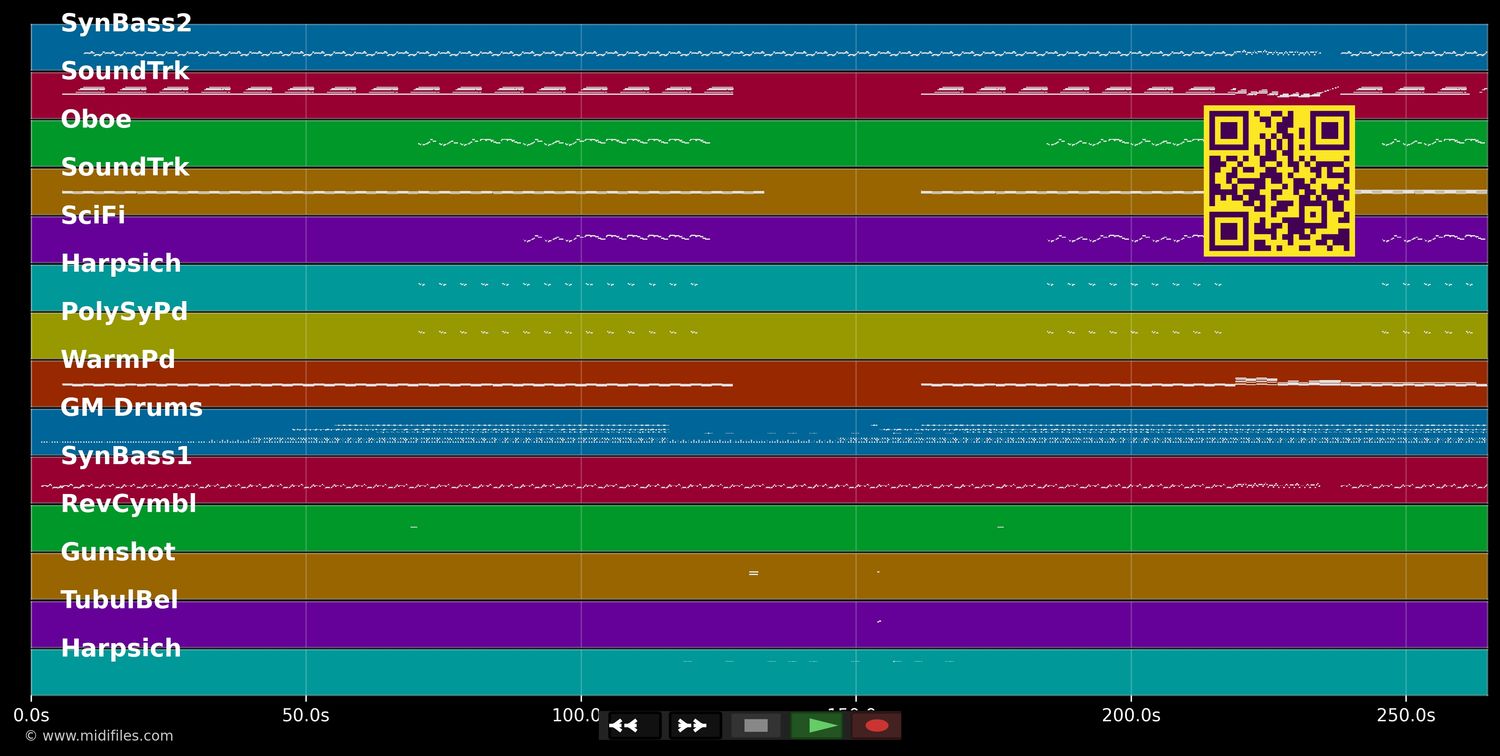Image resolution: width=1500 pixels, height=756 pixels.
Task: Select the Gunshot track label
Action: pos(118,552)
